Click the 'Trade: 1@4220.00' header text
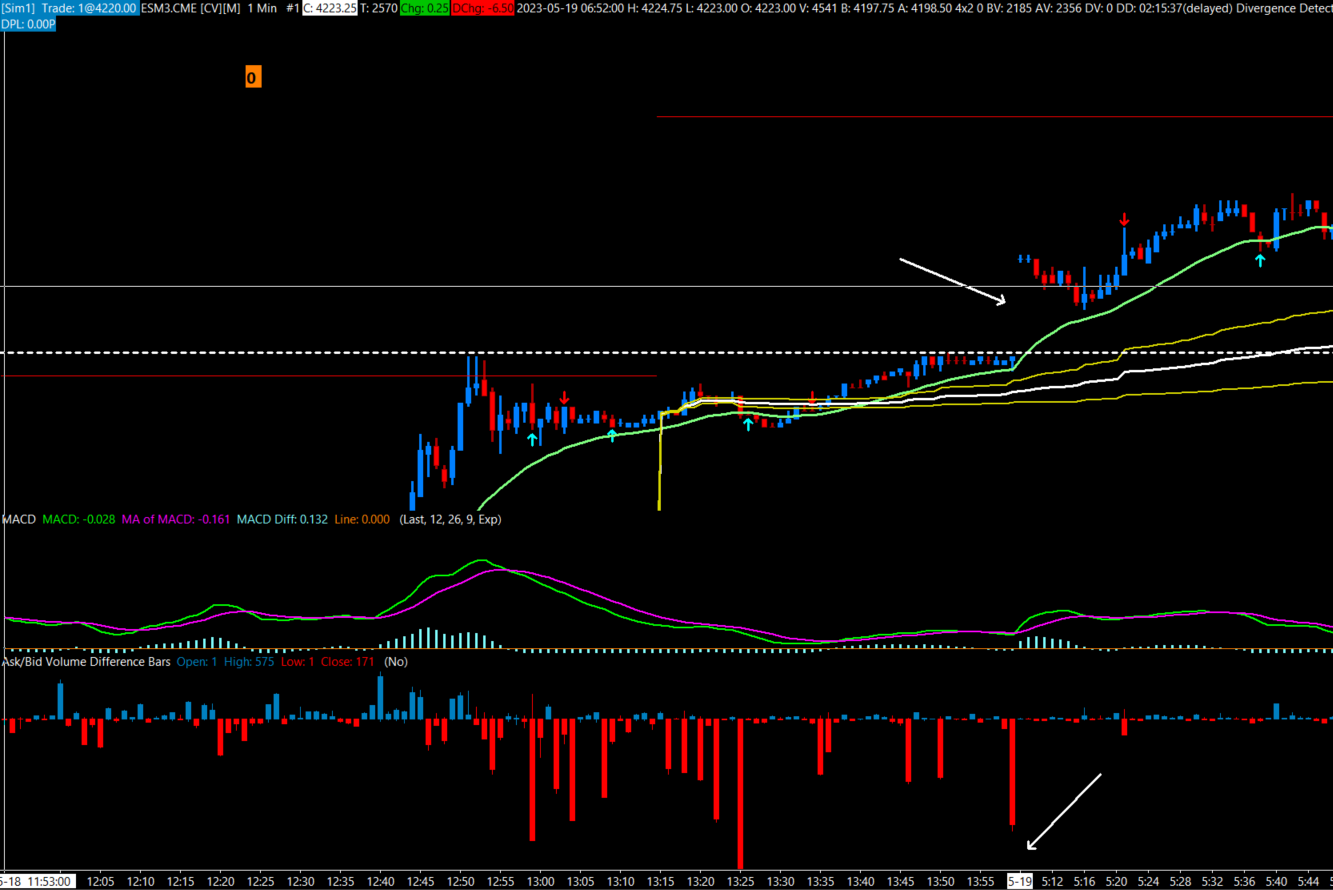 coord(89,8)
